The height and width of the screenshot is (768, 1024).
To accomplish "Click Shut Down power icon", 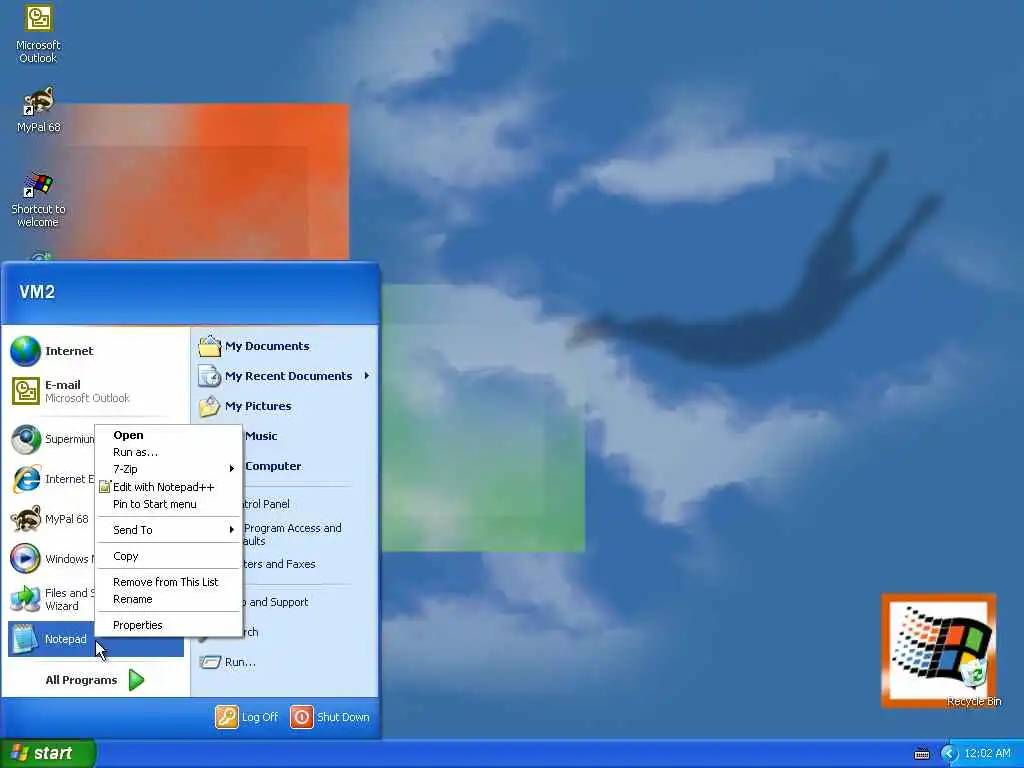I will coord(302,717).
